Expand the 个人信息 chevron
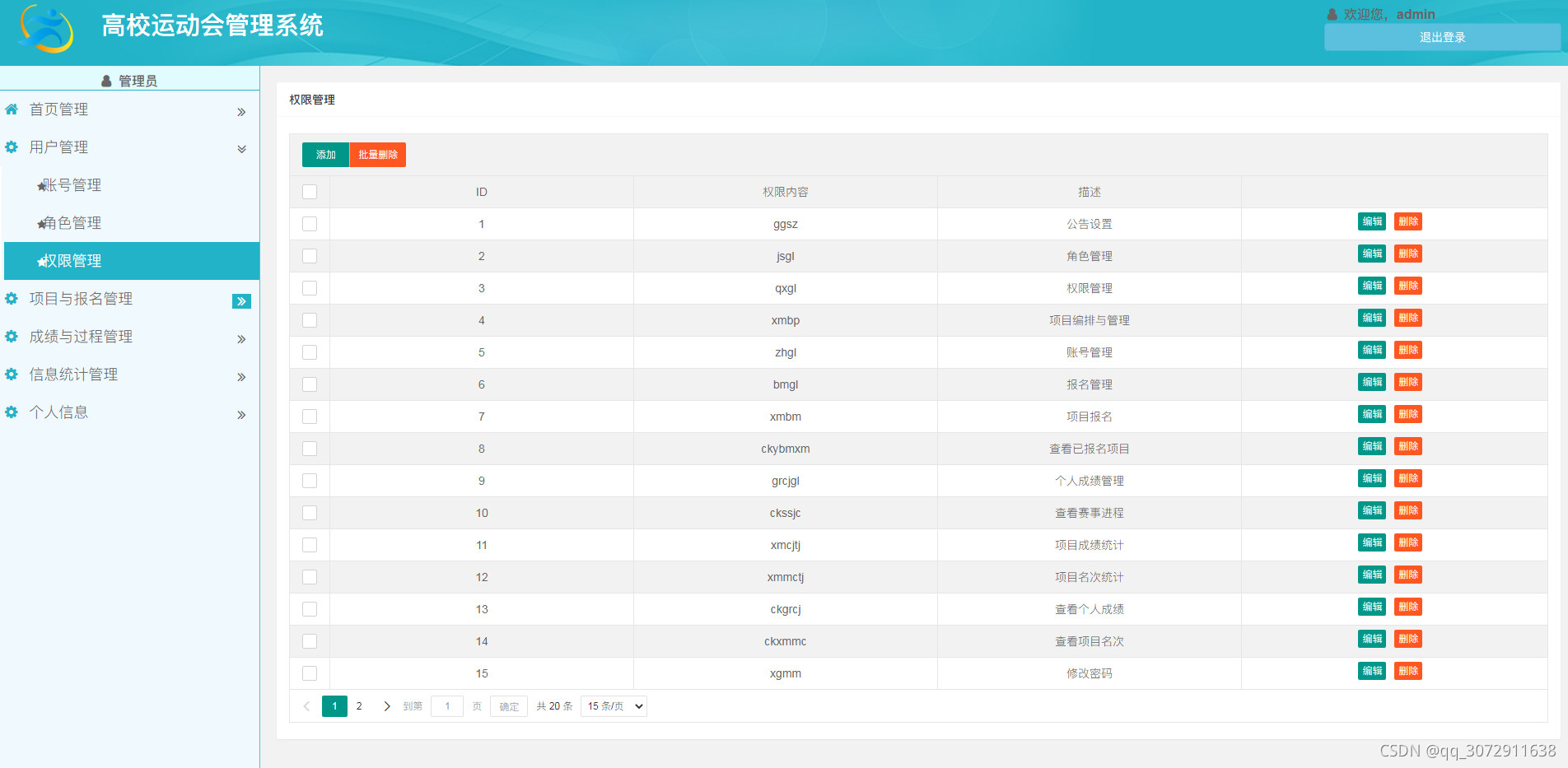 (241, 415)
